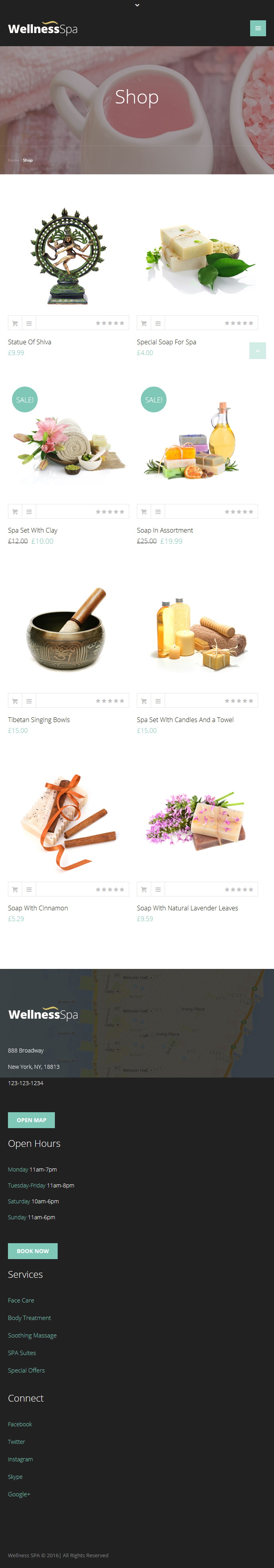Open details icon for Tibetan Singing Bowls
This screenshot has width=274, height=1568.
(x=29, y=701)
